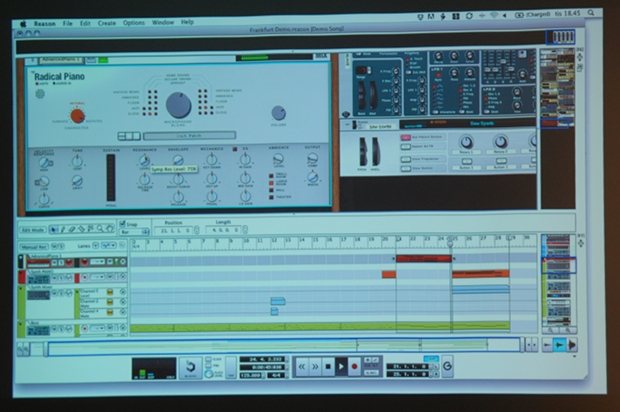
Task: Select the Small Room ambience button
Action: [271, 176]
